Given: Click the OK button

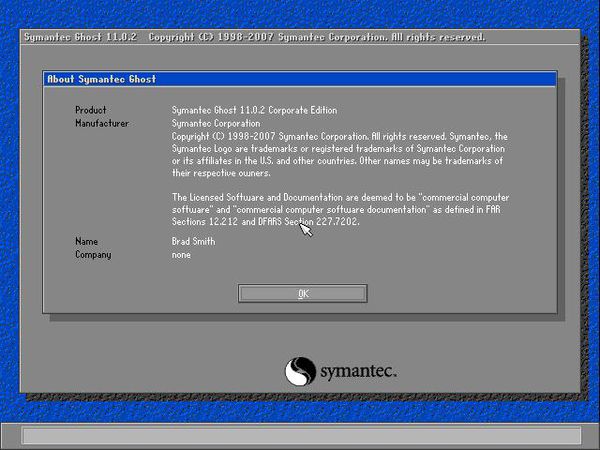Looking at the screenshot, I should pyautogui.click(x=302, y=293).
